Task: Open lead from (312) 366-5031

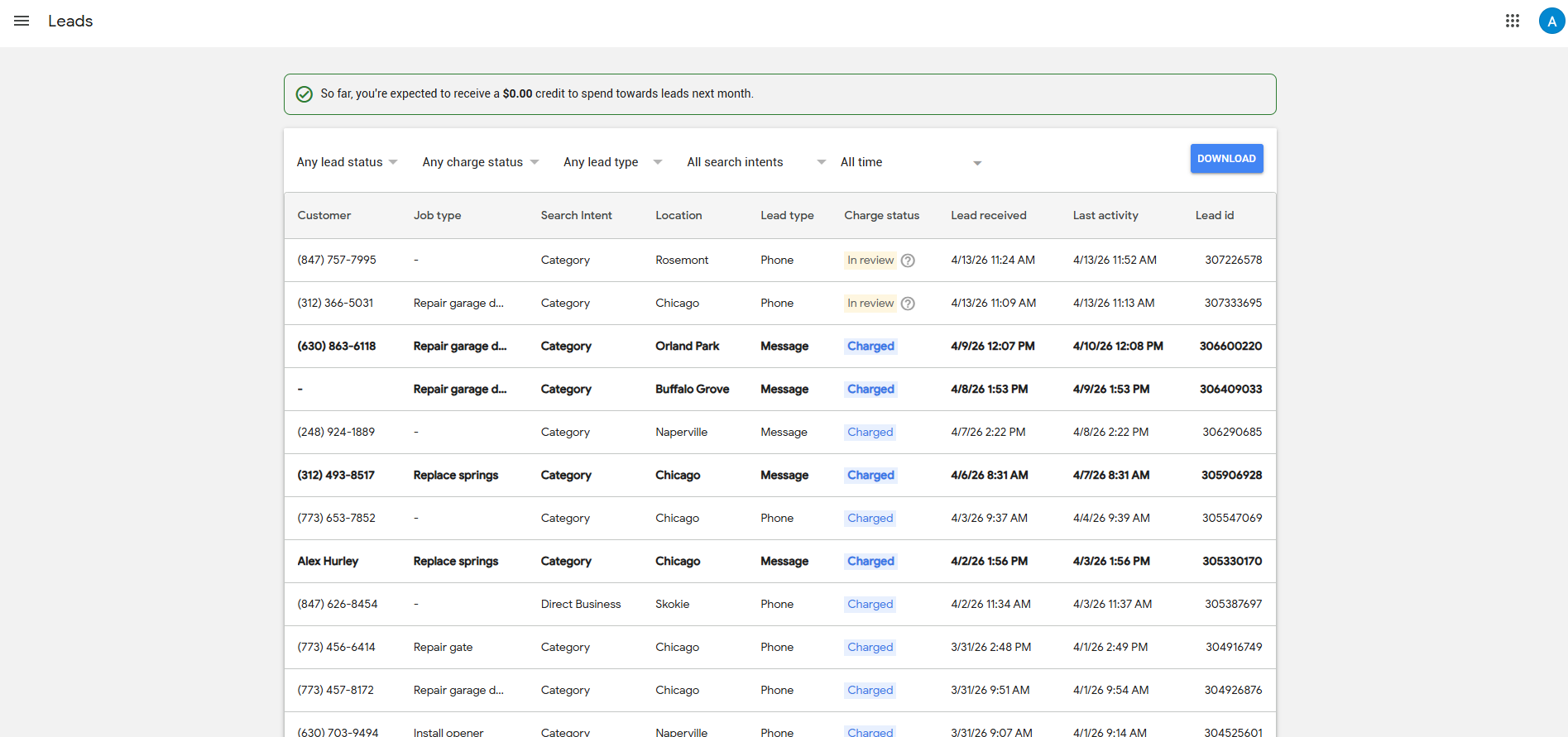Action: 779,303
